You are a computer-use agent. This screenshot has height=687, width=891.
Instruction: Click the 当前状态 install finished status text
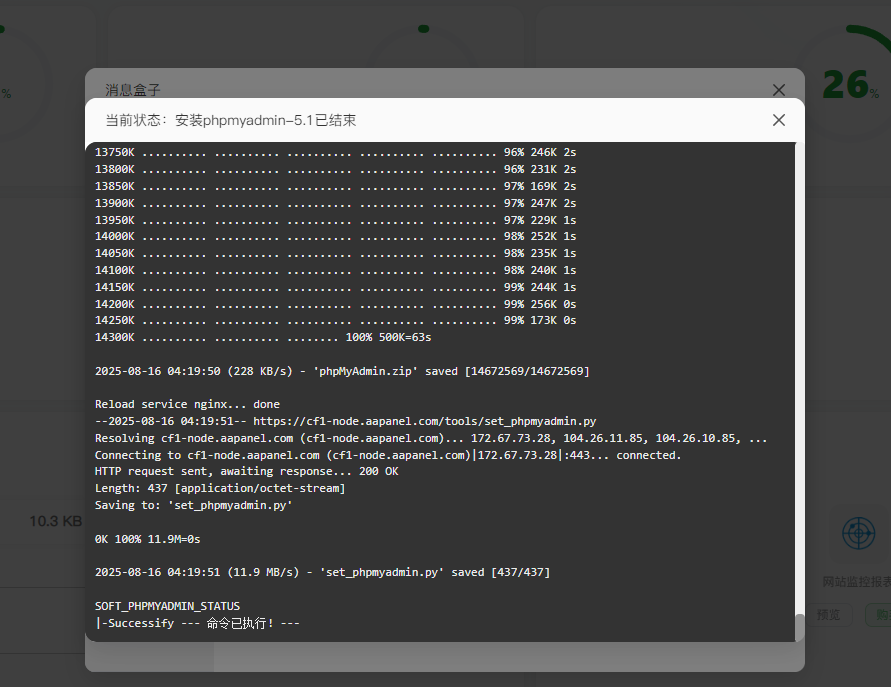[x=231, y=120]
